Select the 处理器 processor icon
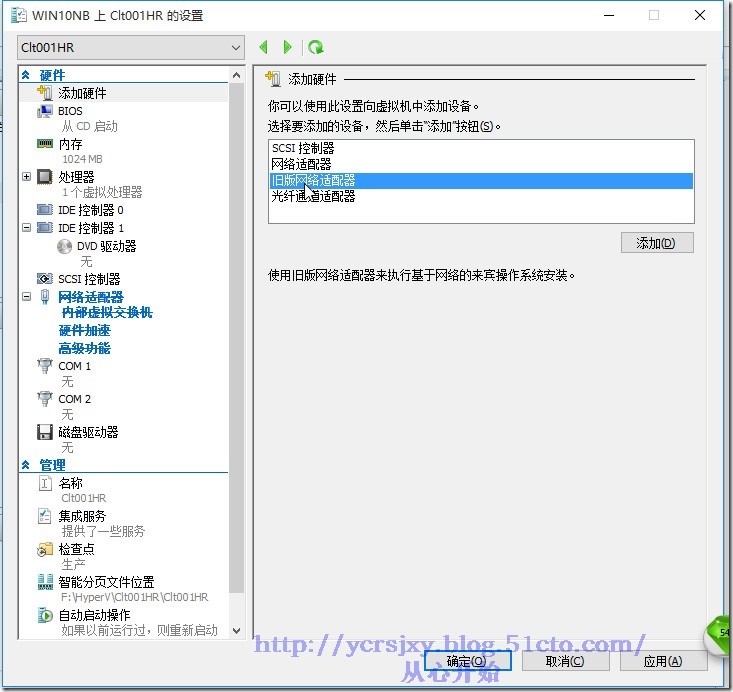The image size is (733, 692). click(45, 177)
